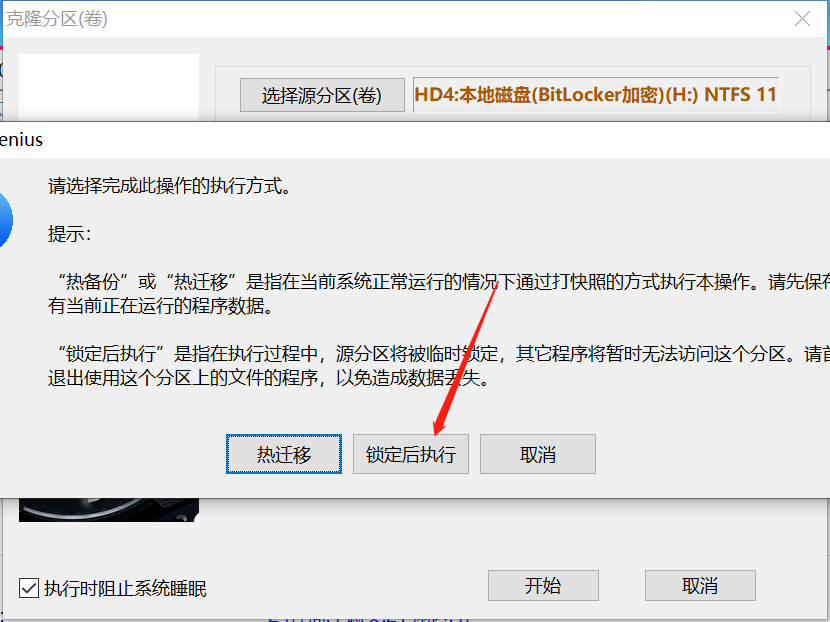Screen dimensions: 830x622
Task: Click the white panel above disk image
Action: tap(109, 87)
